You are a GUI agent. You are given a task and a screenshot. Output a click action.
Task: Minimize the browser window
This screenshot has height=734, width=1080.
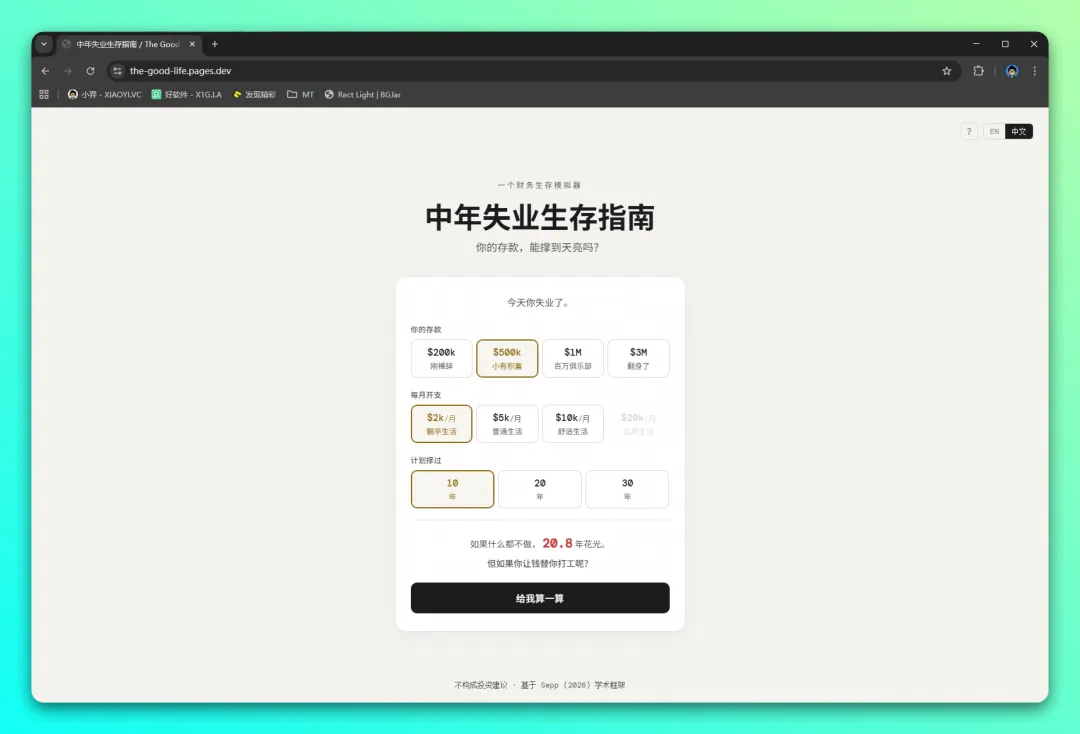coord(976,44)
